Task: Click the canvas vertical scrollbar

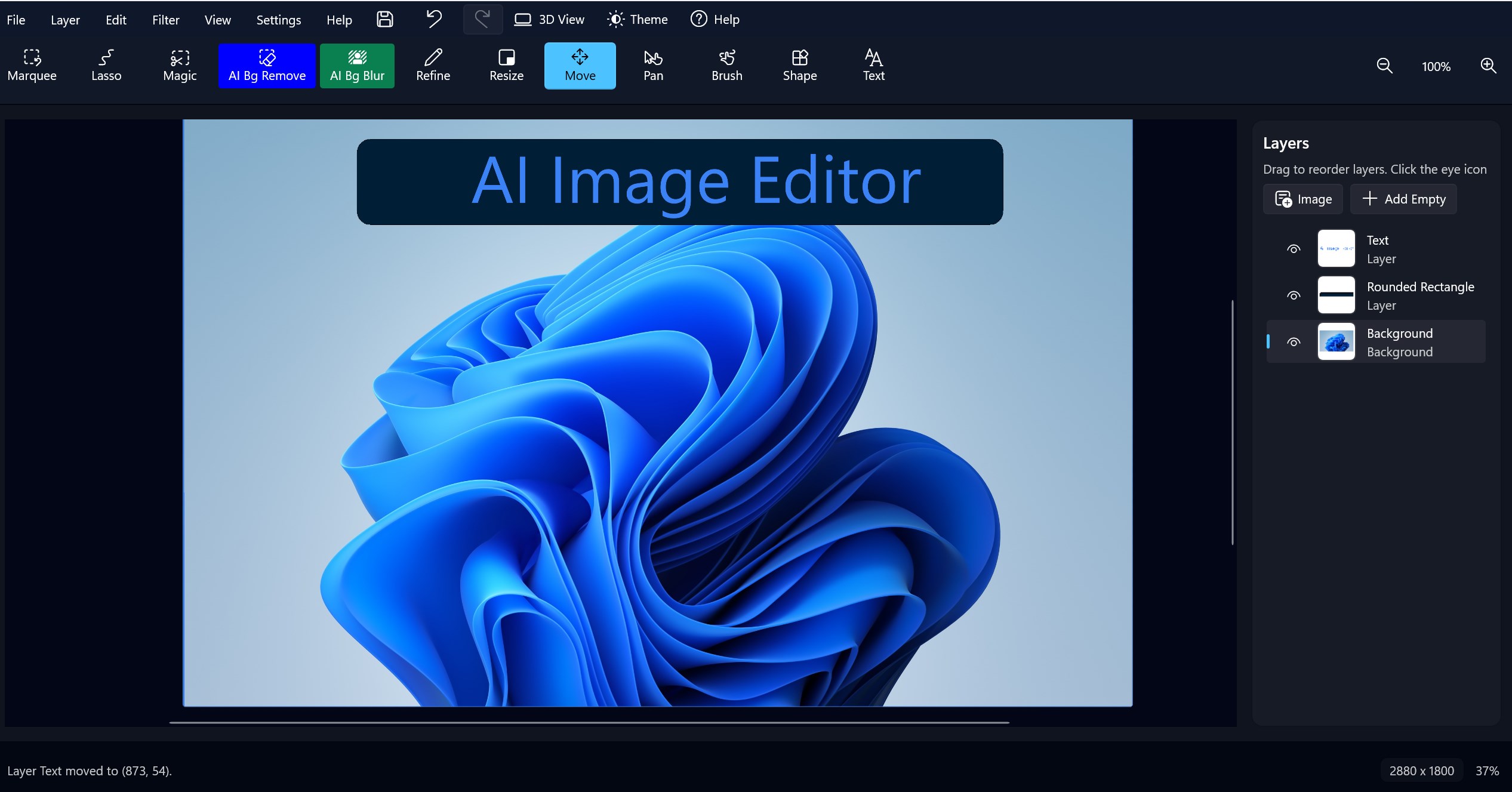Action: (1232, 423)
